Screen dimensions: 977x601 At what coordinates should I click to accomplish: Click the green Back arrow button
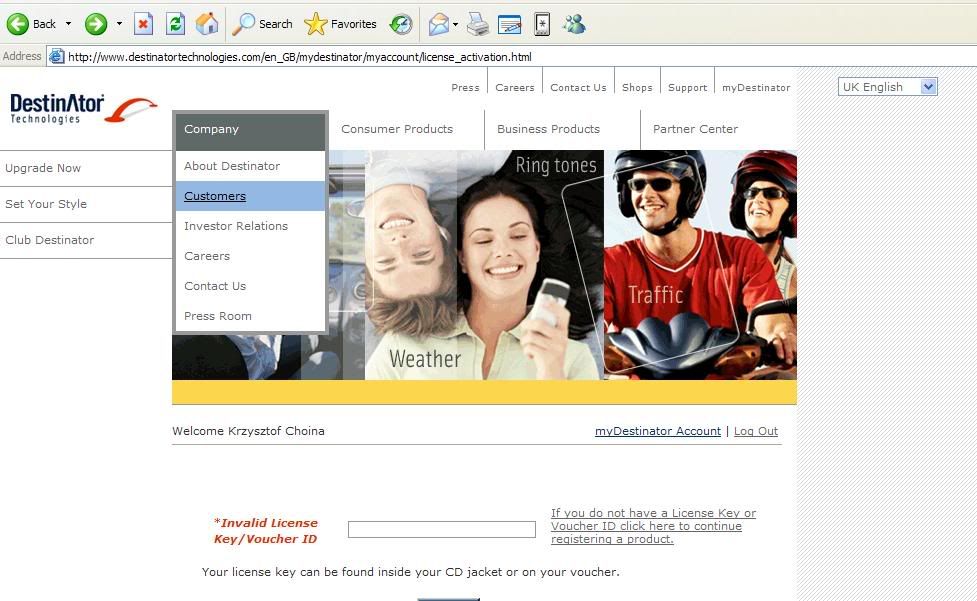point(17,24)
